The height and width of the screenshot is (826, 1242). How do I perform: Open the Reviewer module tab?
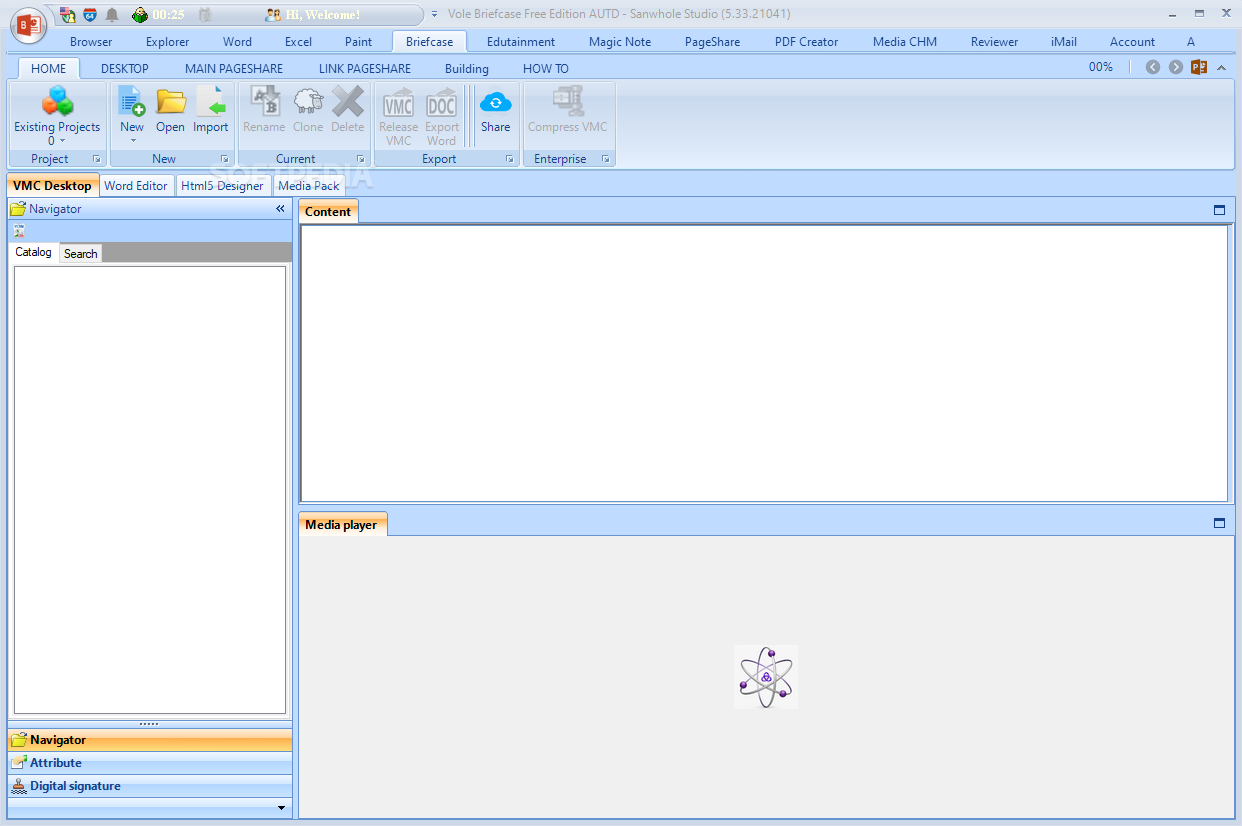coord(994,42)
